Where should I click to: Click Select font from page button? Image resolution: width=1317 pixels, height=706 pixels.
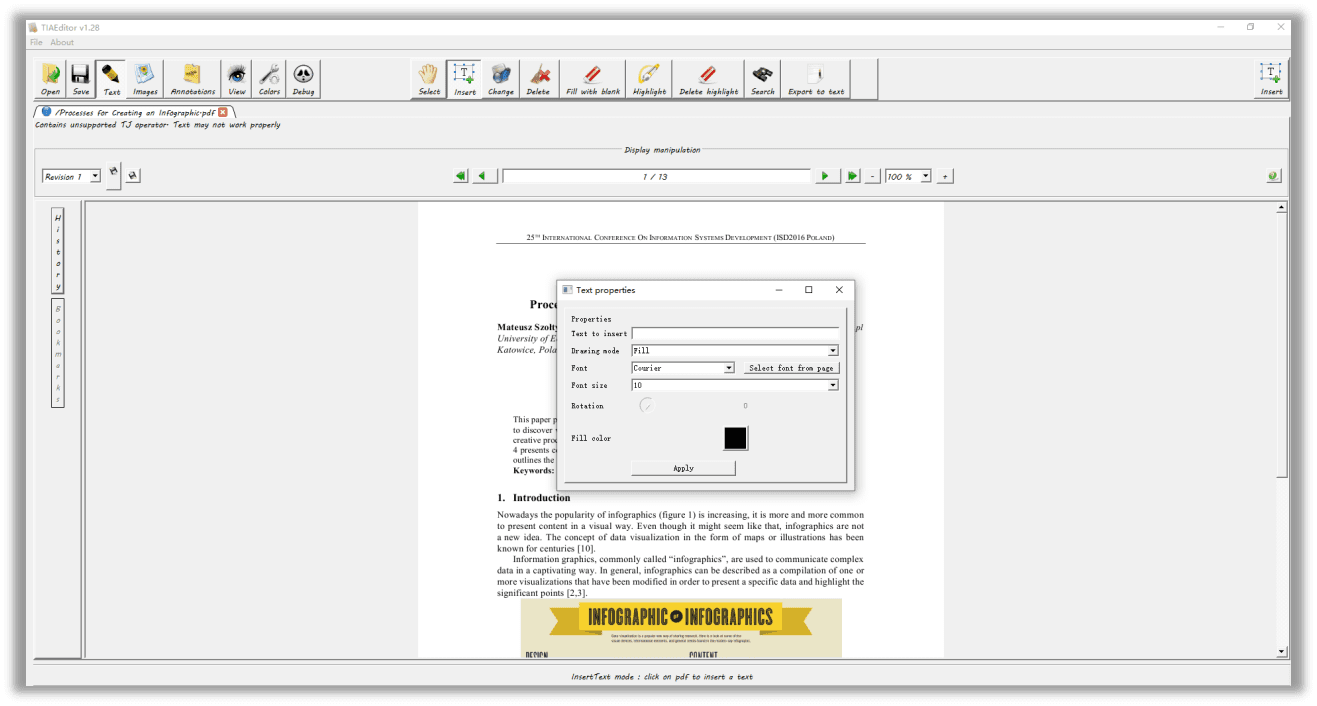pos(791,368)
